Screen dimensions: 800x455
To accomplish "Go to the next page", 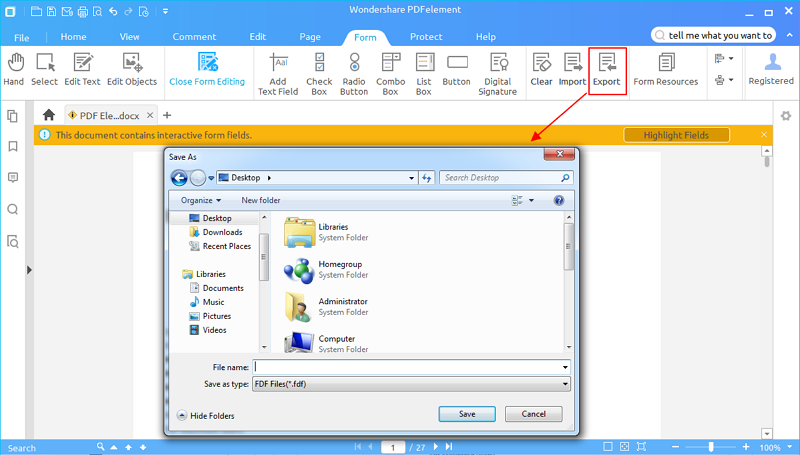I will [436, 446].
